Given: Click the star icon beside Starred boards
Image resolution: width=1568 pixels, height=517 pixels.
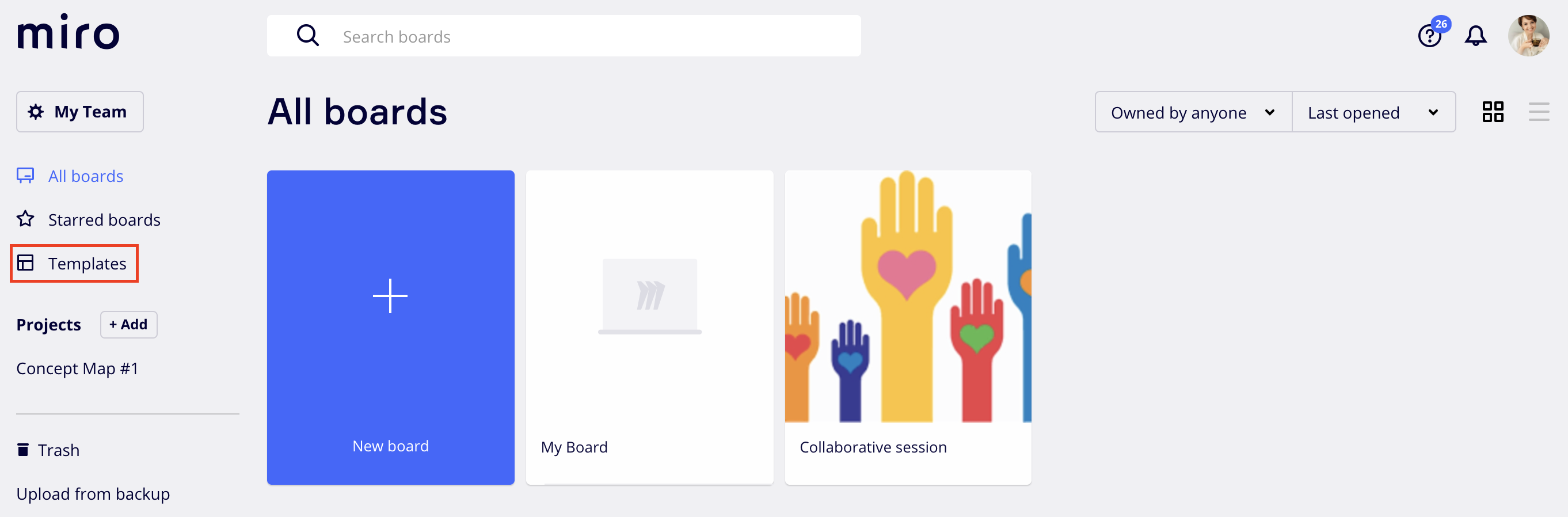Looking at the screenshot, I should coord(25,219).
